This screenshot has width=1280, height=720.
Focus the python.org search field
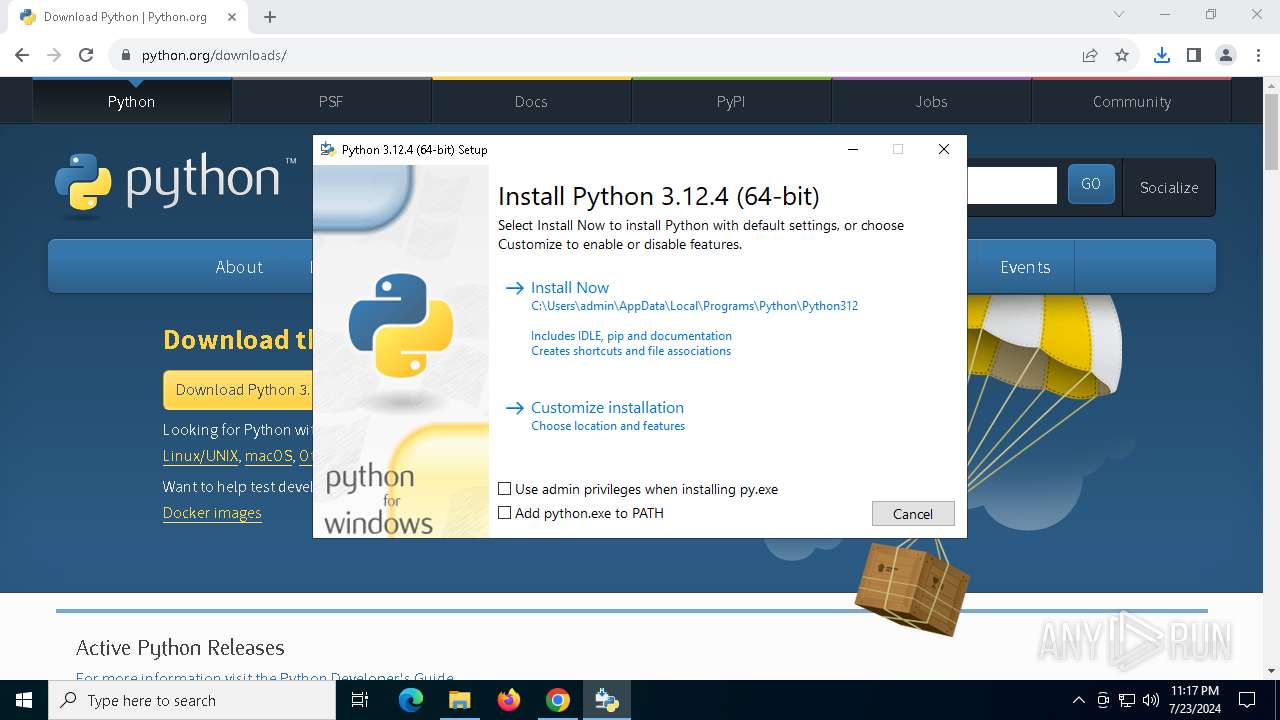(x=1011, y=186)
